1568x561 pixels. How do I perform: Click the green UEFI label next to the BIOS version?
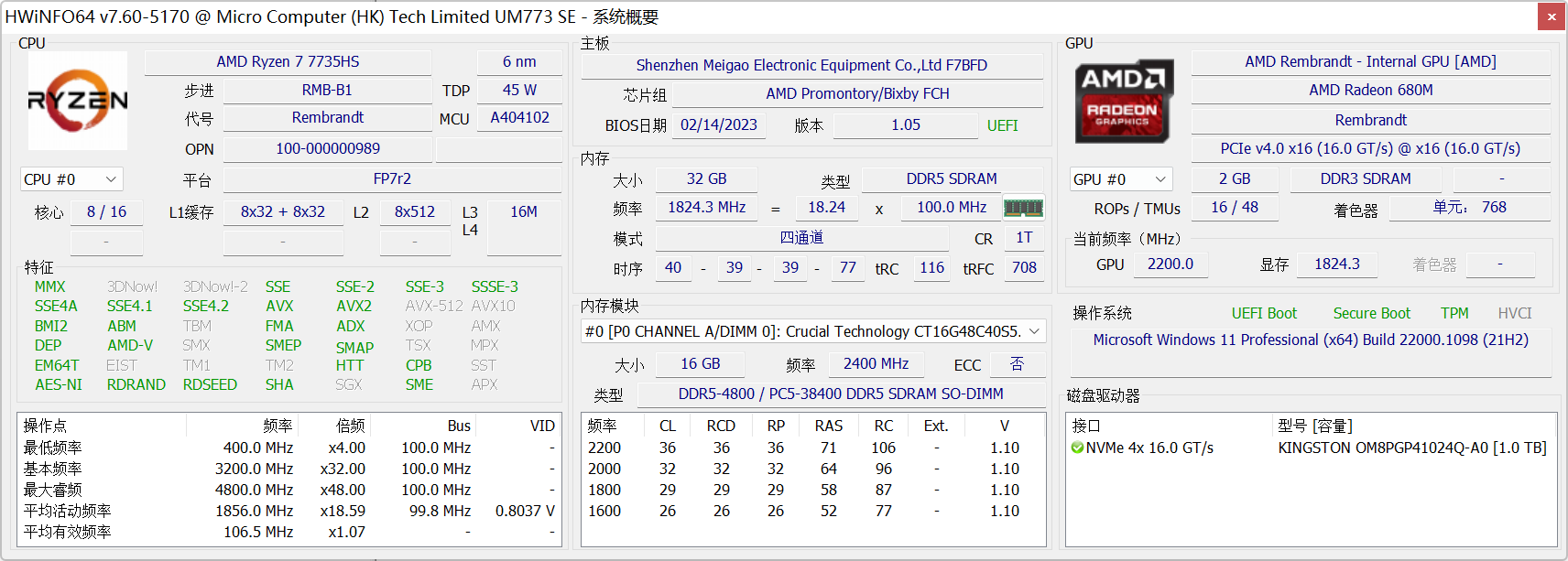coord(1002,125)
